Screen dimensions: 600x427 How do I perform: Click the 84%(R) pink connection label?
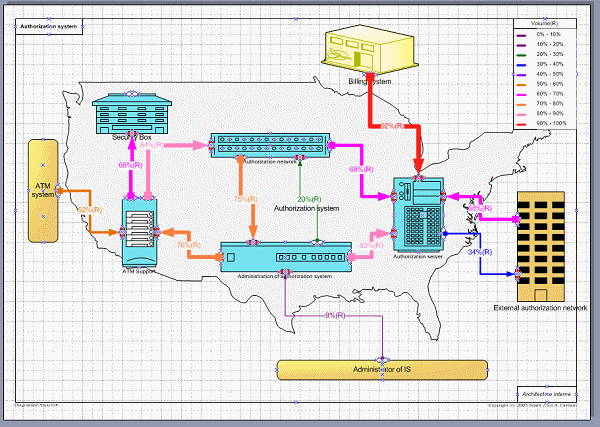coord(152,145)
